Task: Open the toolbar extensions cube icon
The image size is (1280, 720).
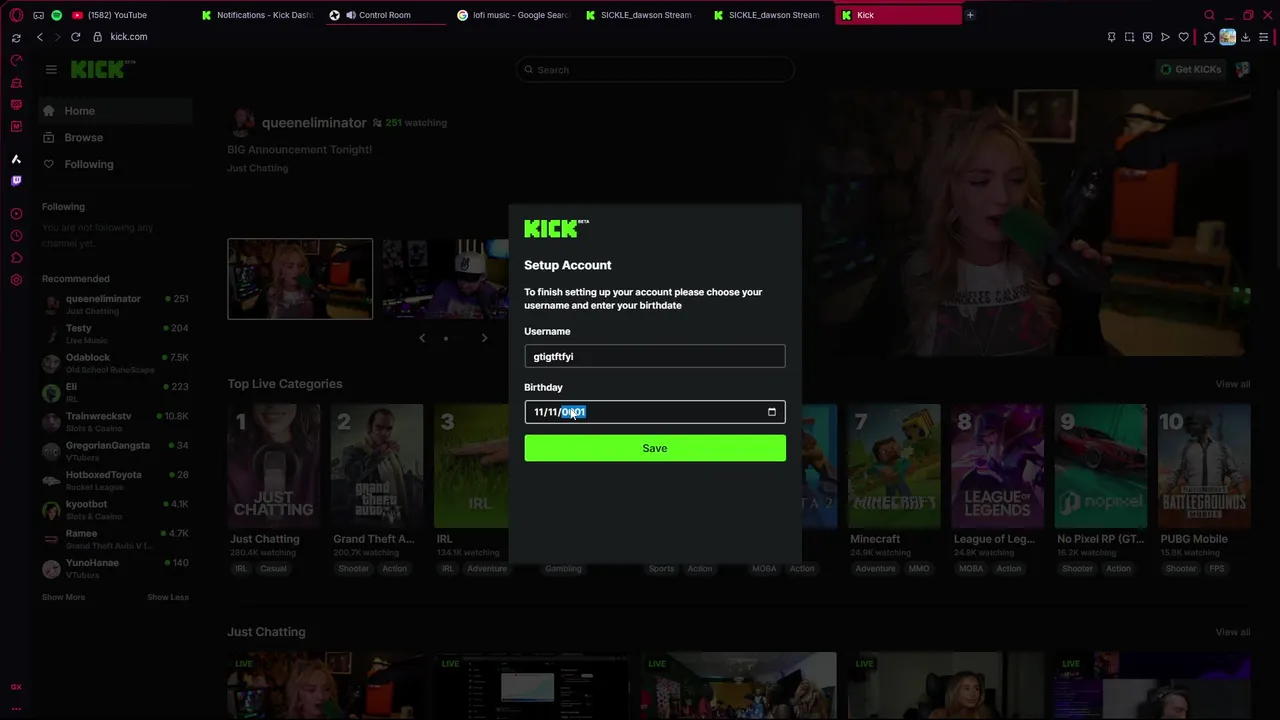Action: click(1209, 37)
